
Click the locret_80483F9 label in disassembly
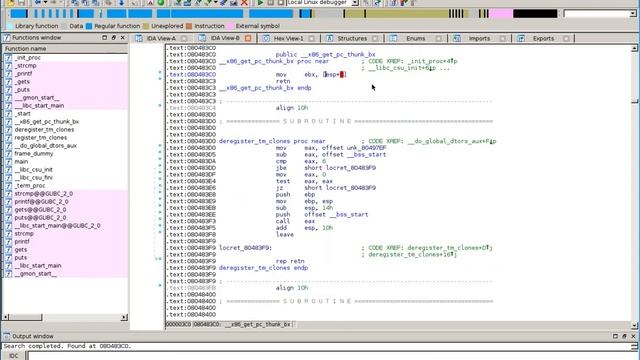click(x=245, y=248)
